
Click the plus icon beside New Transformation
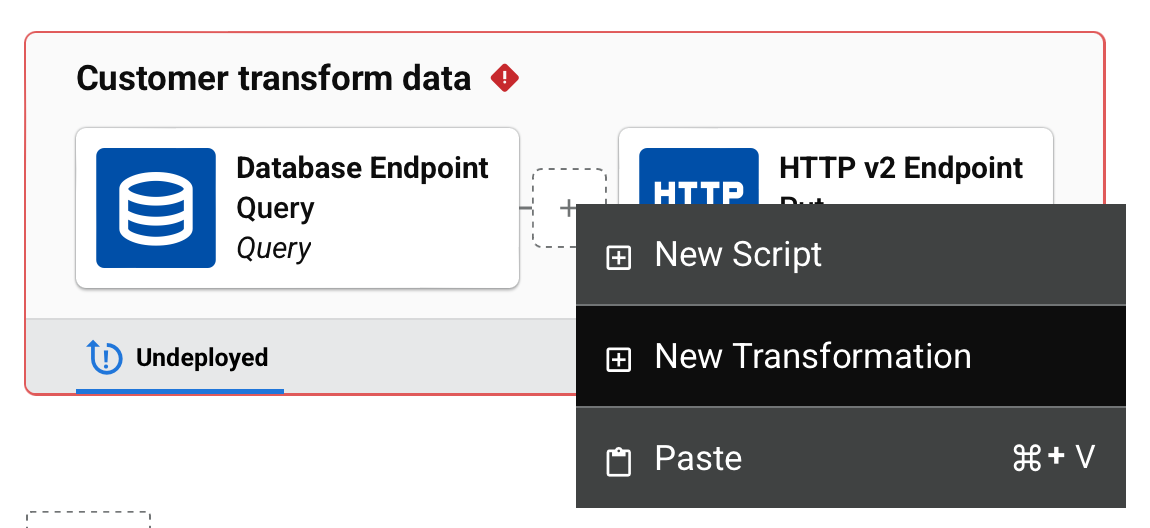[x=619, y=360]
